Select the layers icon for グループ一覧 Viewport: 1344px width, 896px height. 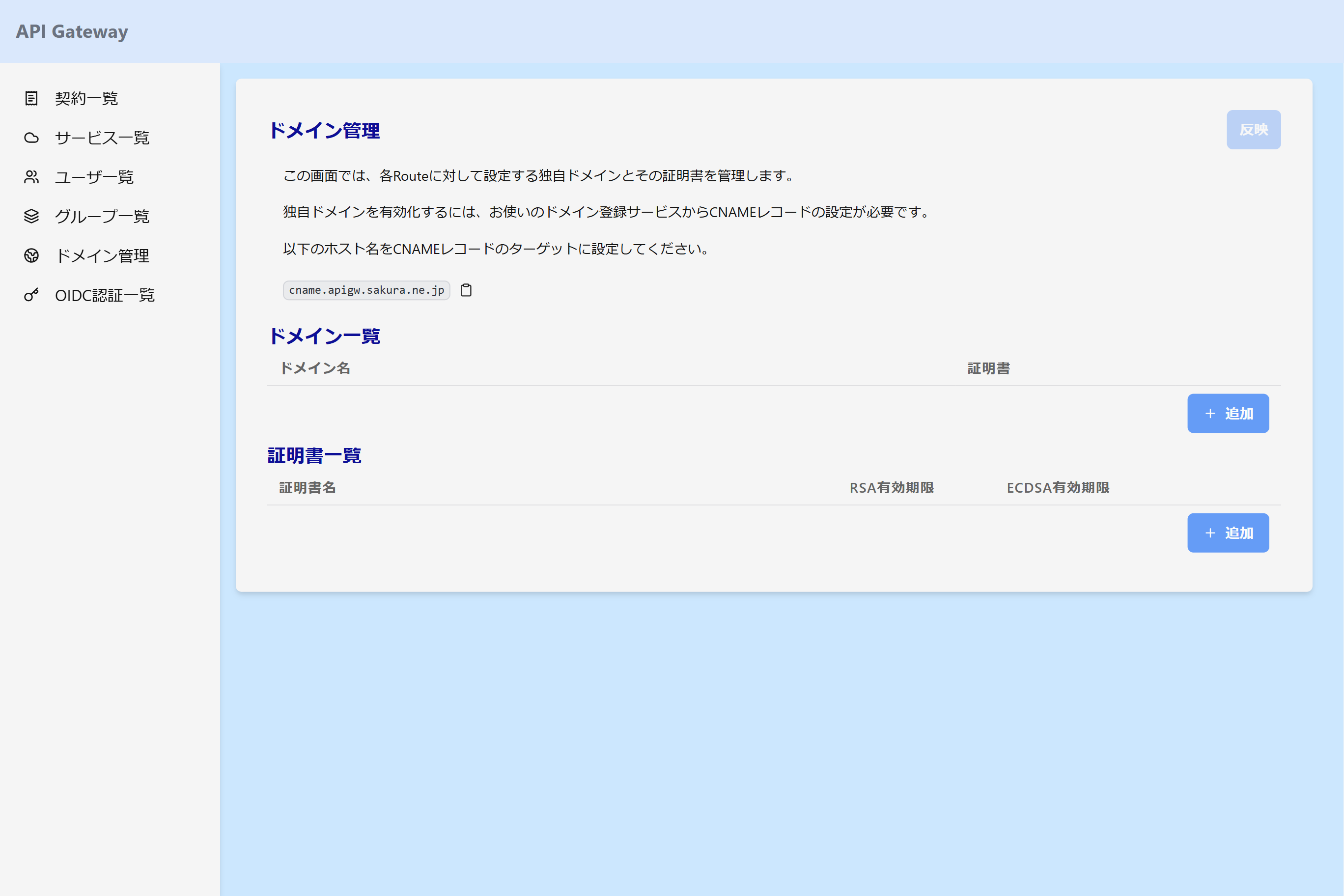[x=31, y=216]
